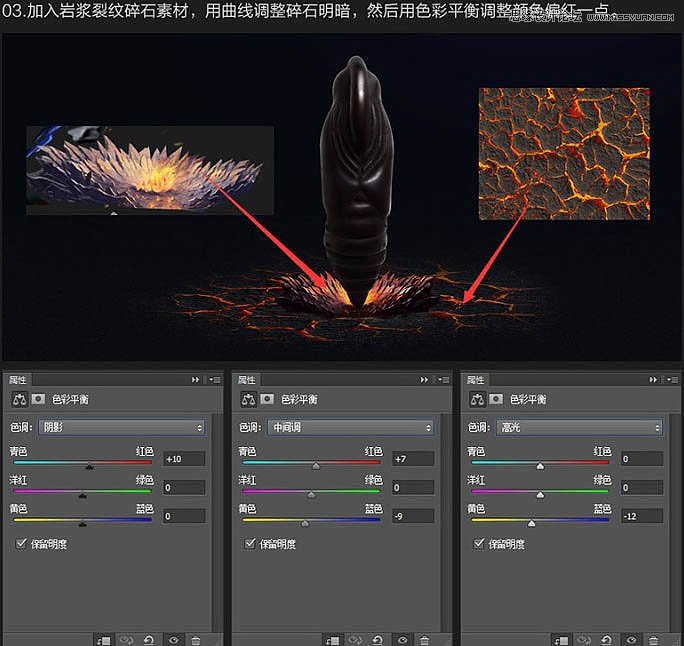Viewport: 684px width, 646px height.
Task: Reset adjustment defaults in Midtones panel
Action: coord(378,640)
